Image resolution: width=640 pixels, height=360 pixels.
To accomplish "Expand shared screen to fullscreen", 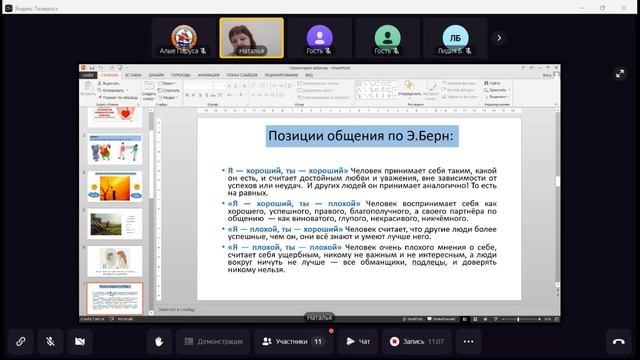I will point(620,74).
